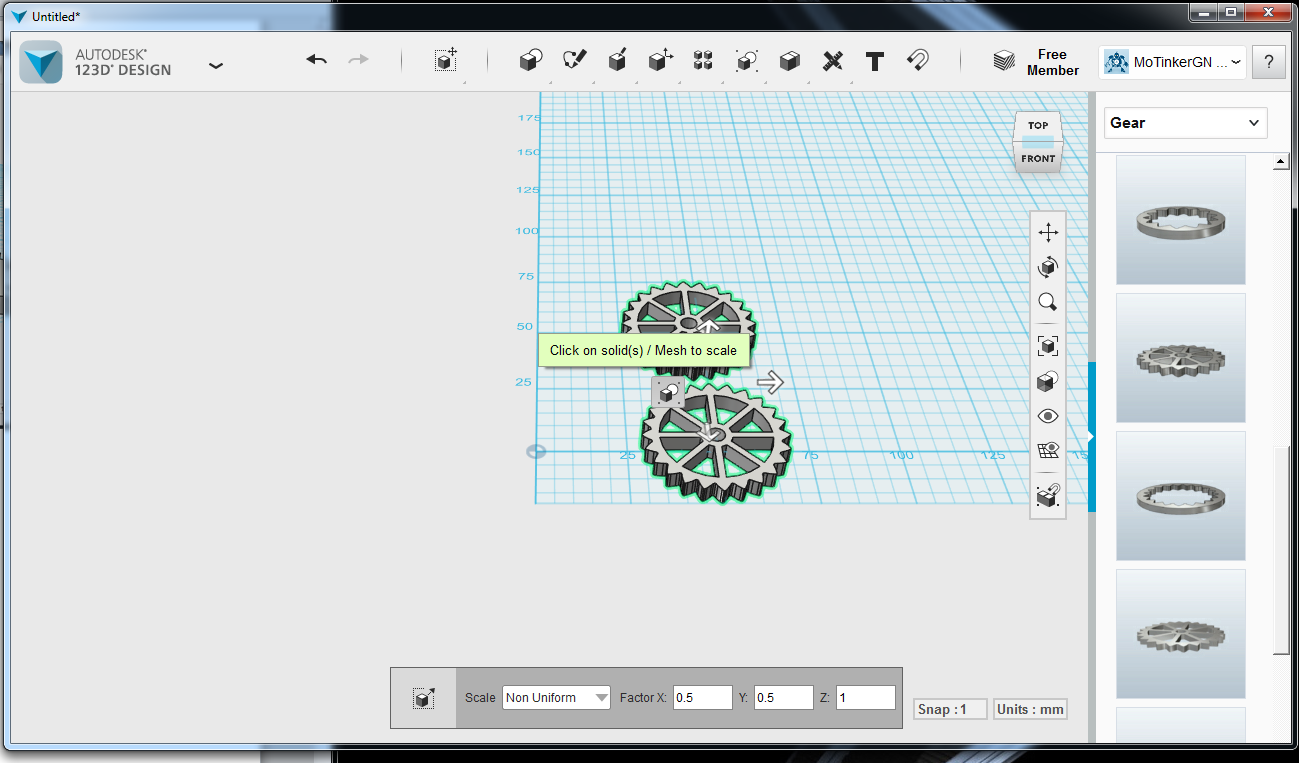Open the Grouping tool menu
The width and height of the screenshot is (1299, 763).
click(x=746, y=61)
